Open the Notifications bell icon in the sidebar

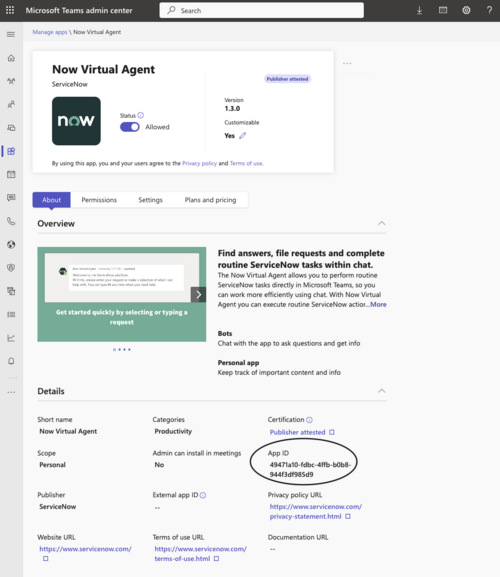11,361
